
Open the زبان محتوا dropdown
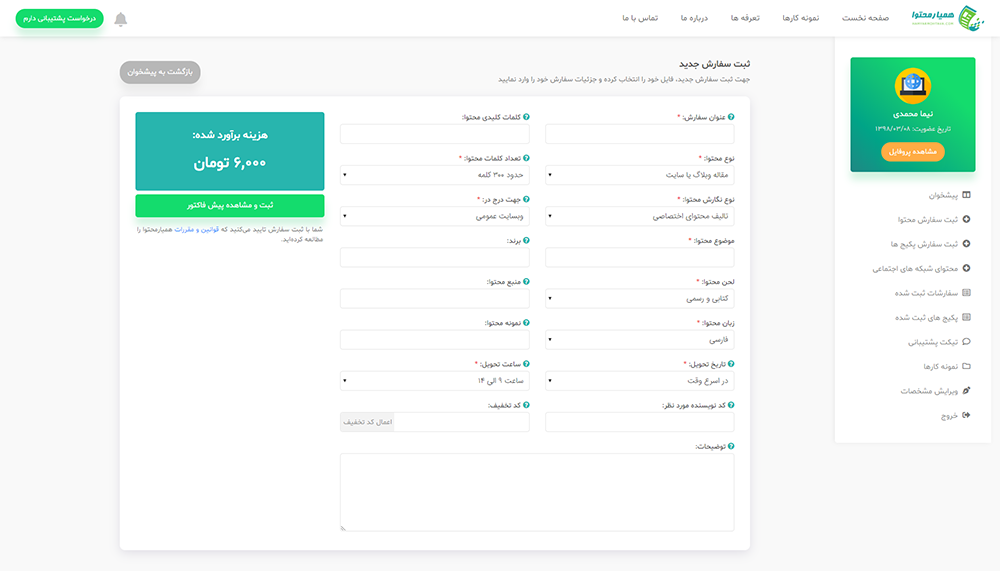(x=640, y=339)
